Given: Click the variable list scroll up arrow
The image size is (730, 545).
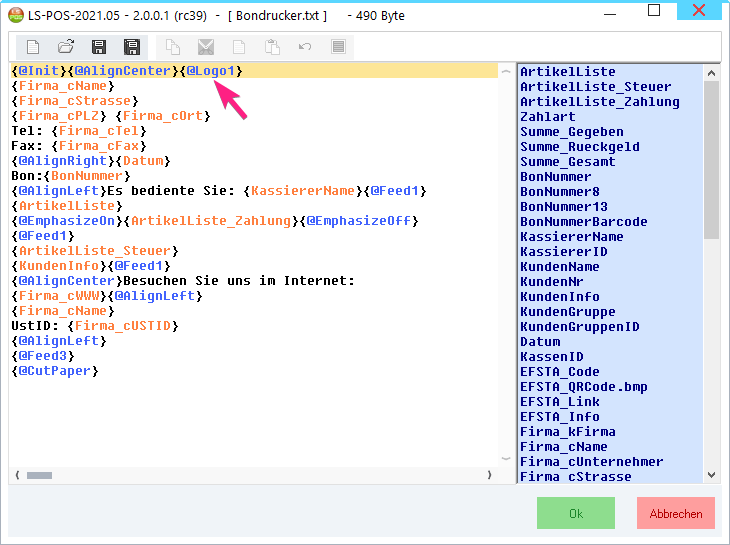Looking at the screenshot, I should [711, 73].
